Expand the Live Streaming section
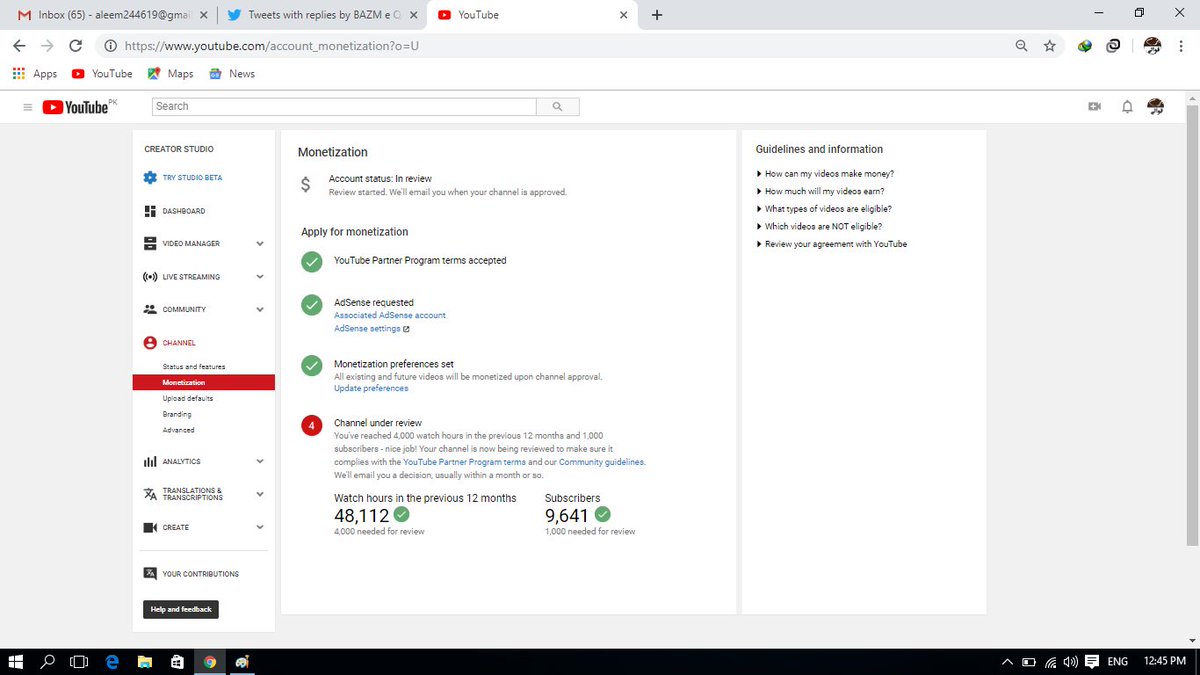 pos(260,277)
